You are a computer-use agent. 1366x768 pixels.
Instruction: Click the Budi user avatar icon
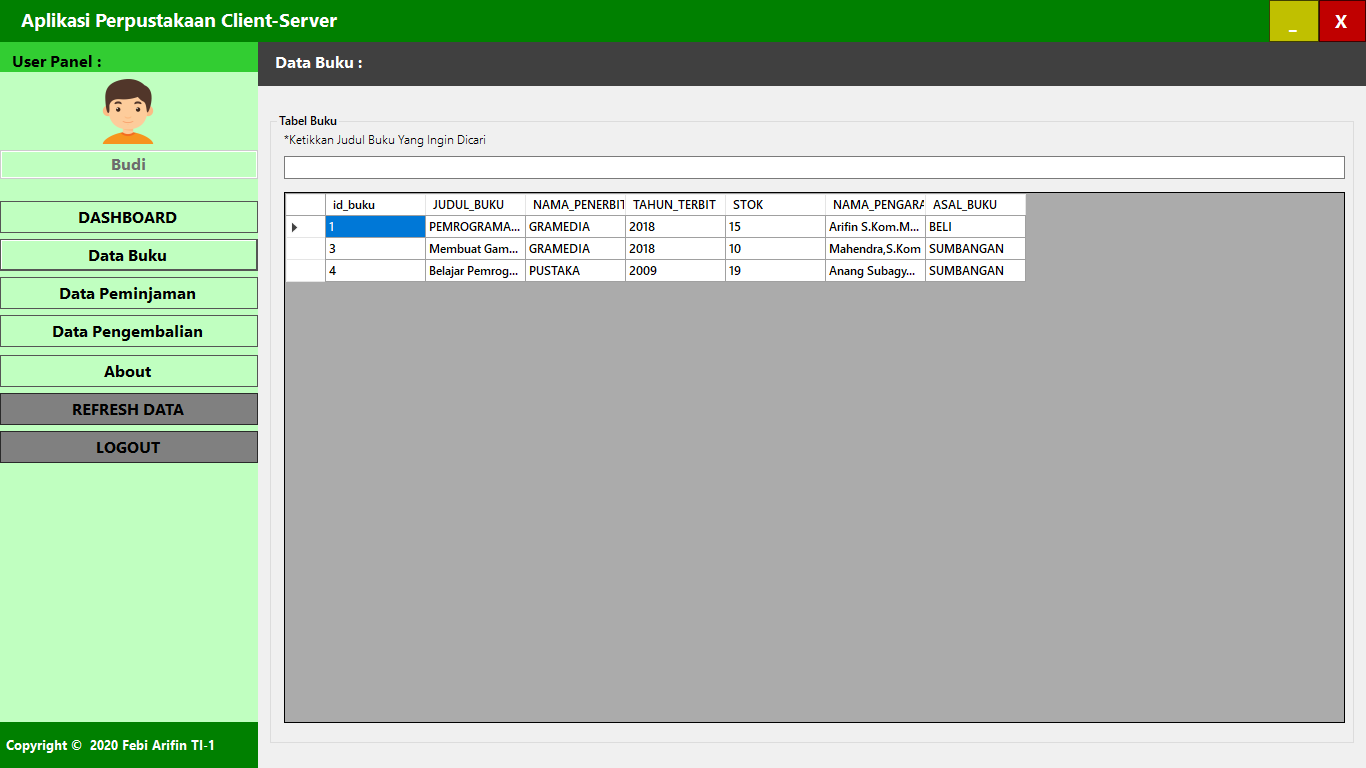[128, 110]
